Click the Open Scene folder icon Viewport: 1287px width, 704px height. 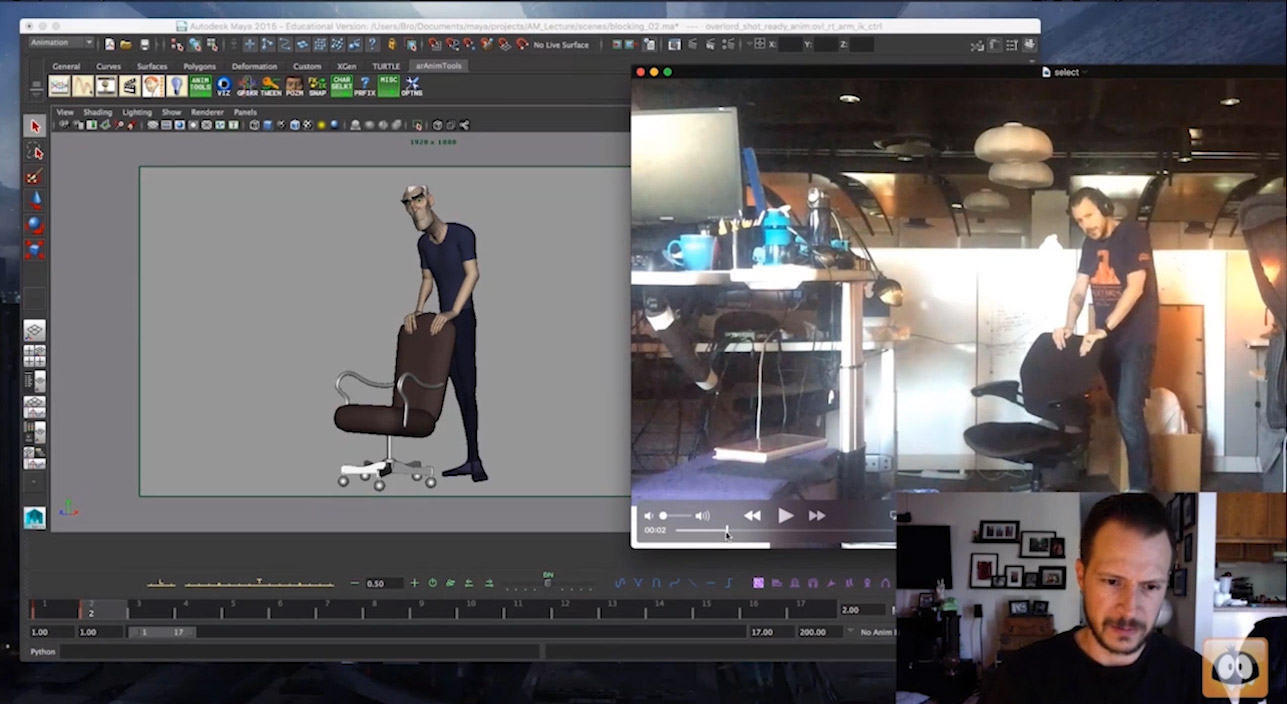[125, 44]
